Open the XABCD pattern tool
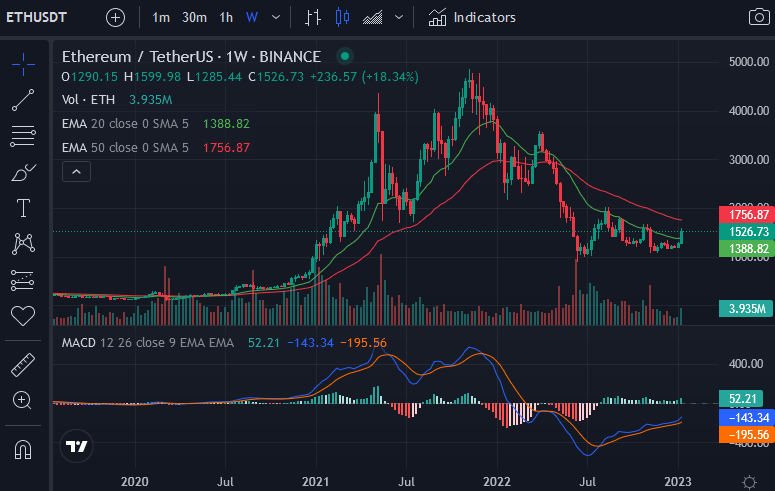The width and height of the screenshot is (775, 491). click(x=23, y=244)
